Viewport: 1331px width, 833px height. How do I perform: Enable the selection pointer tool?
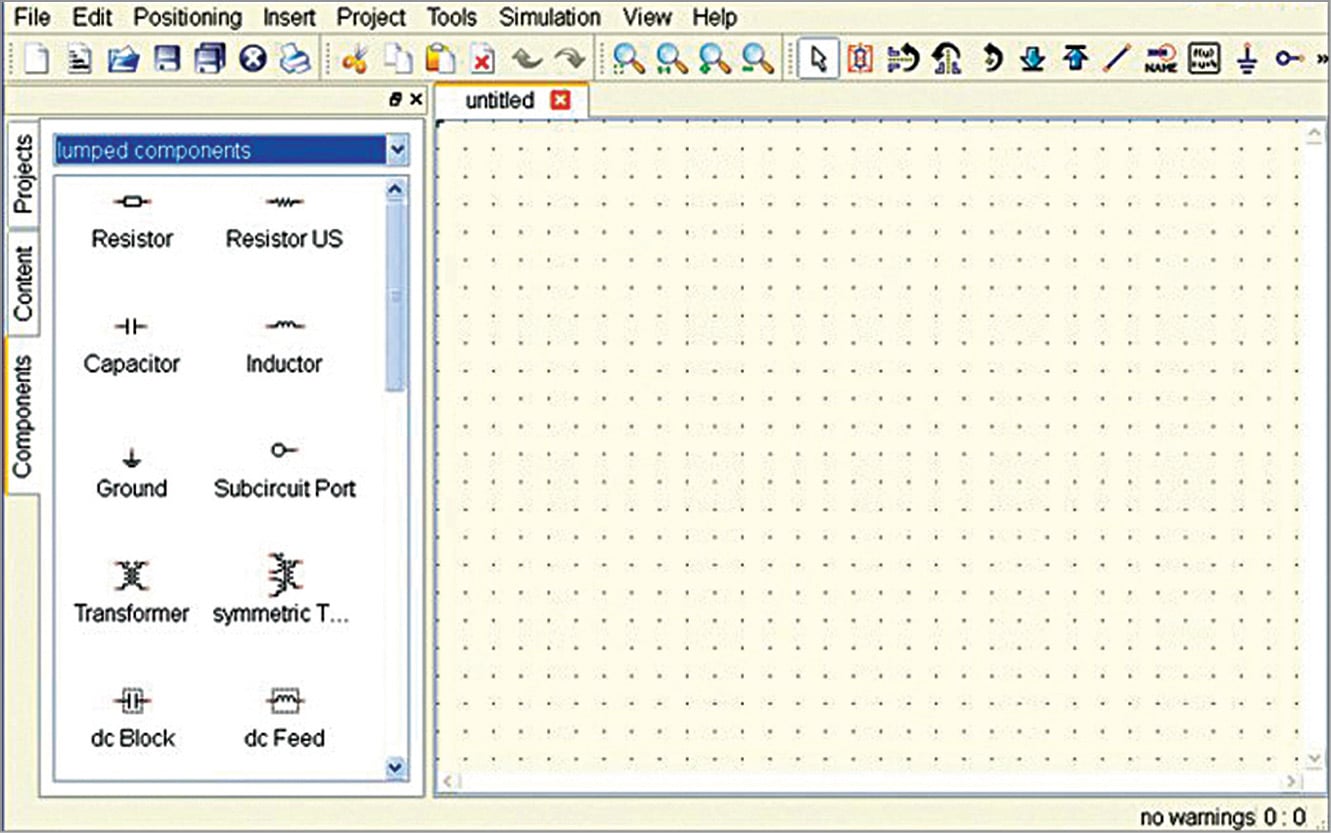click(818, 58)
